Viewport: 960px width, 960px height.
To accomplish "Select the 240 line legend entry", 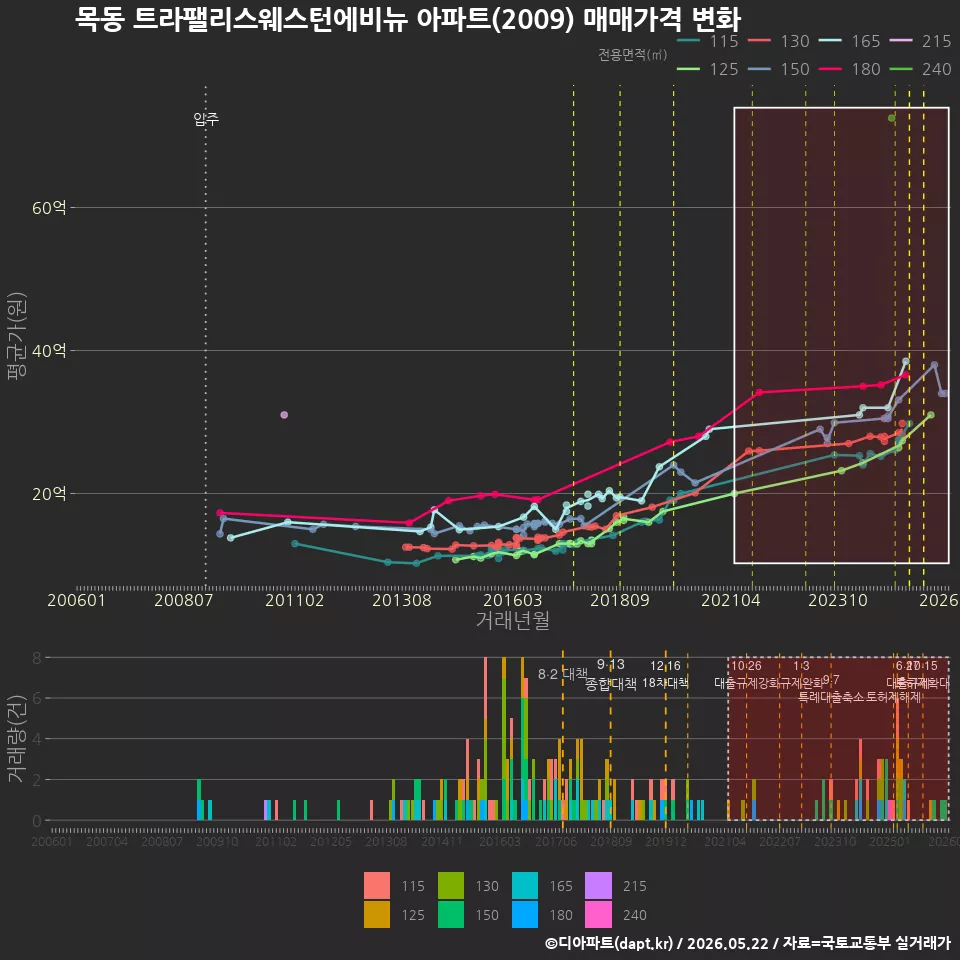I will point(921,69).
